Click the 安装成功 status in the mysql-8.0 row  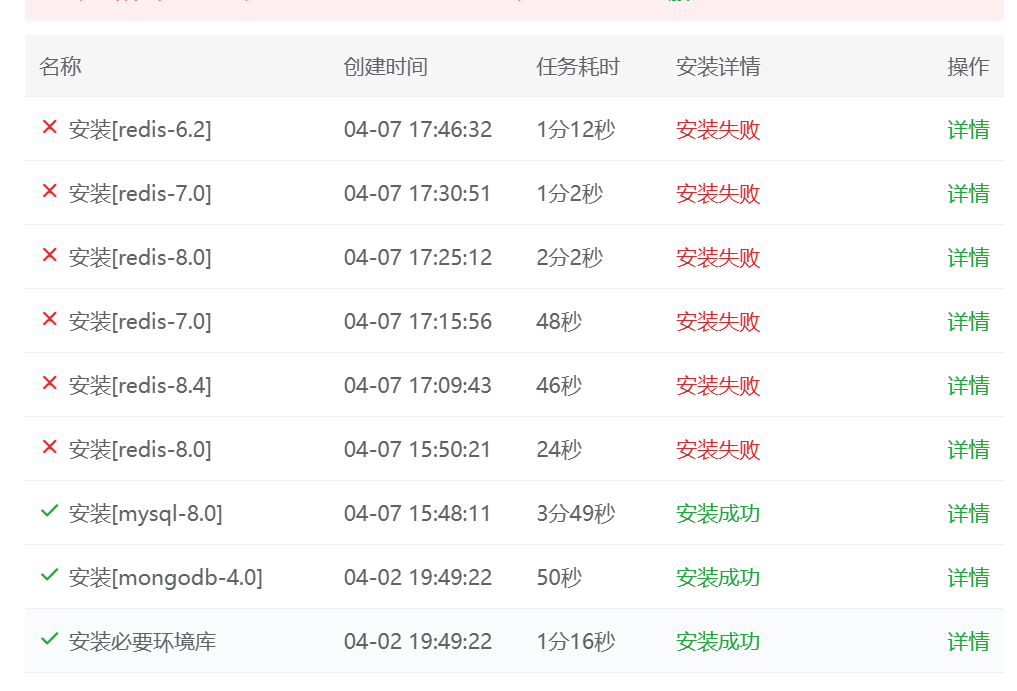pos(718,513)
